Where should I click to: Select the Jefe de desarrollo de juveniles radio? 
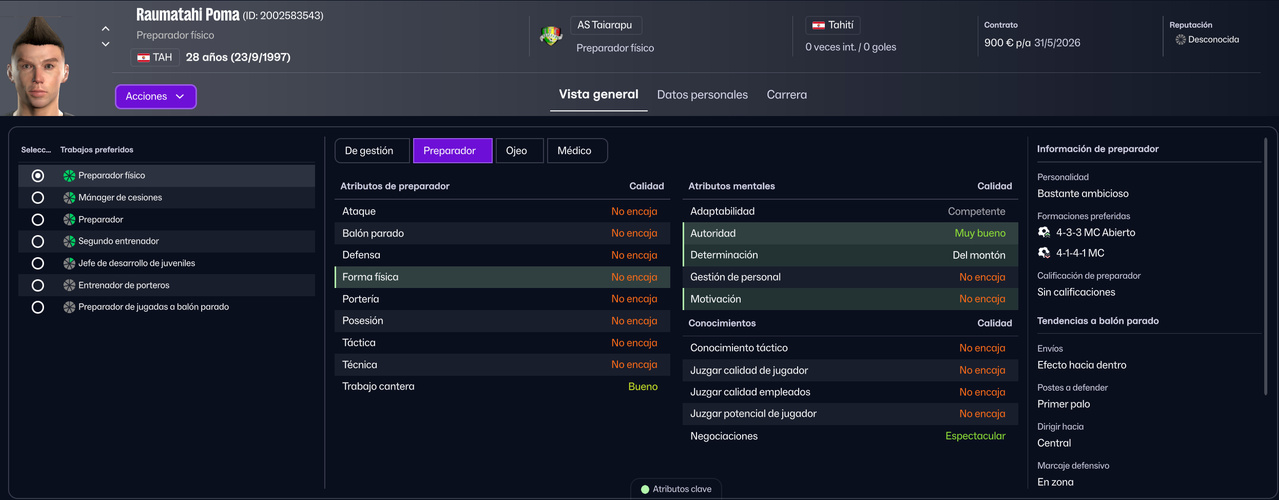(x=38, y=263)
